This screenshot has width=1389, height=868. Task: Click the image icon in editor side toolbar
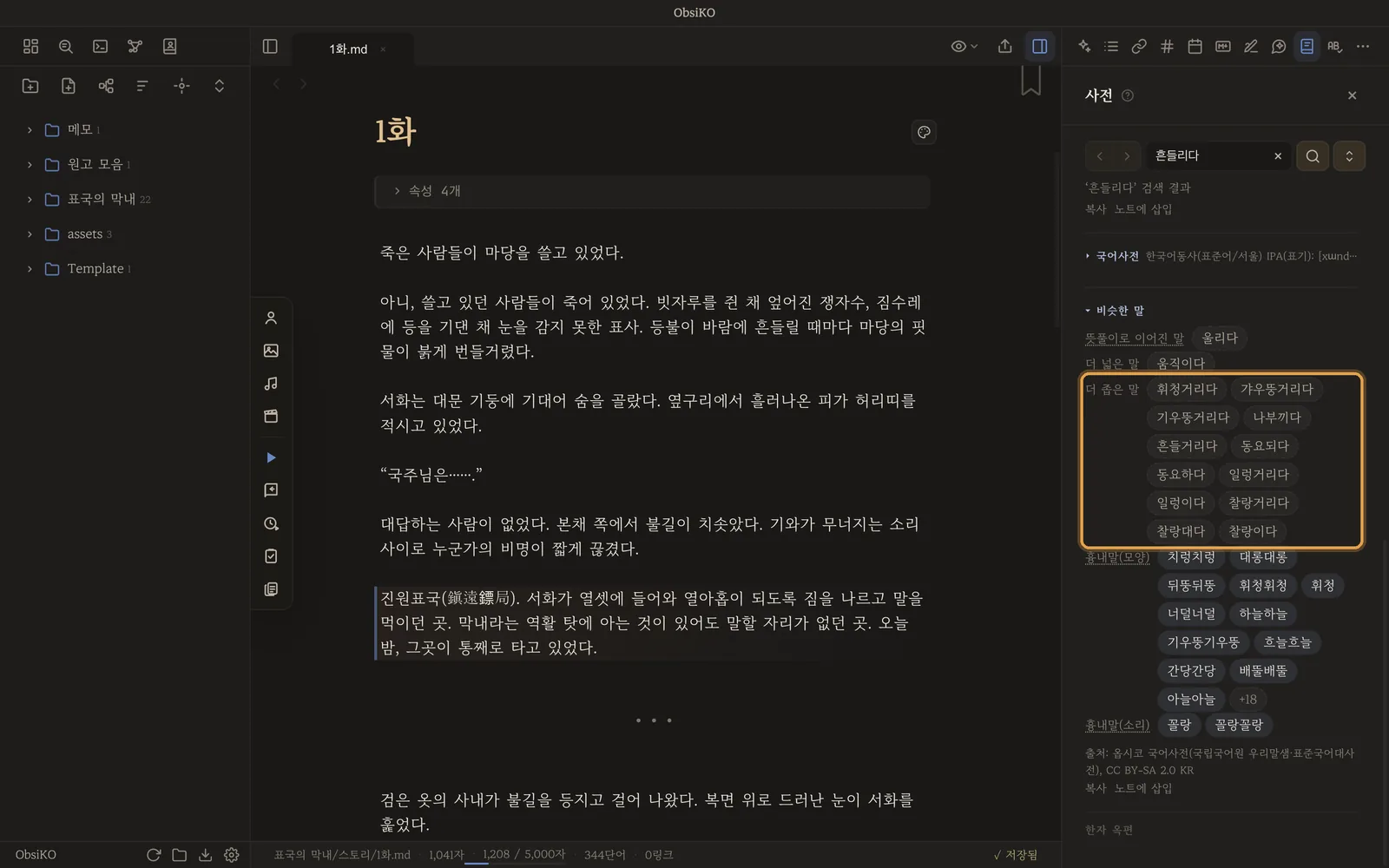coord(271,351)
